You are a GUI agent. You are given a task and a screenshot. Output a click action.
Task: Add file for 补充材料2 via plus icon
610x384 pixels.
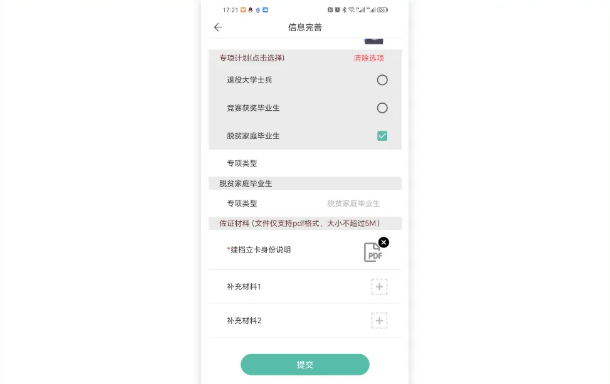(379, 321)
